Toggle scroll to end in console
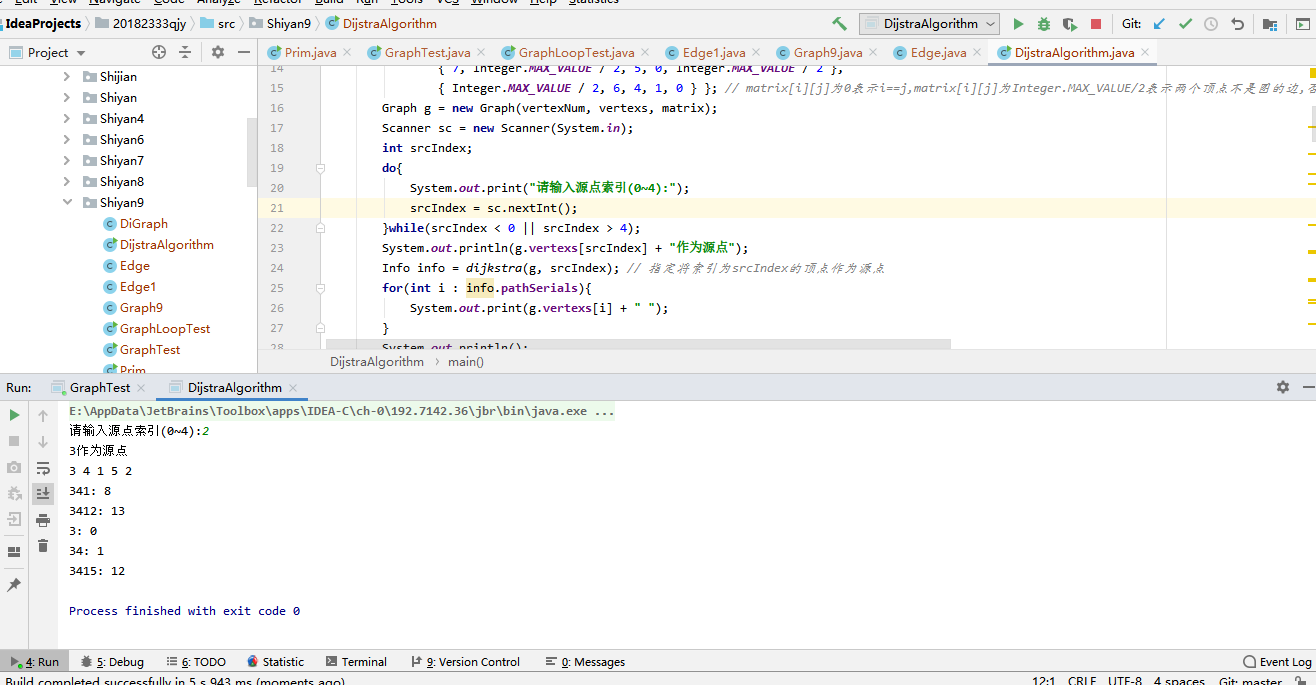This screenshot has height=685, width=1316. pyautogui.click(x=43, y=493)
